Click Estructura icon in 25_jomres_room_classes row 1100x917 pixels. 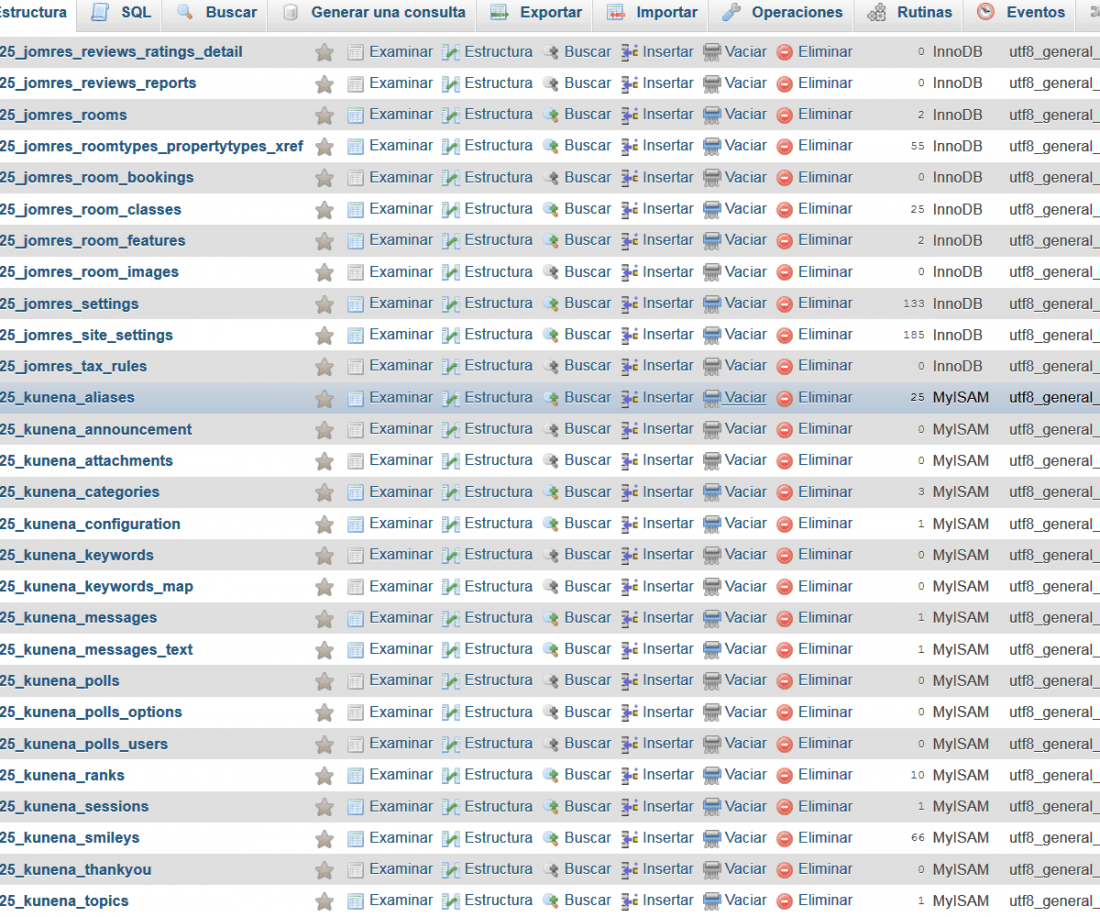[x=451, y=210]
